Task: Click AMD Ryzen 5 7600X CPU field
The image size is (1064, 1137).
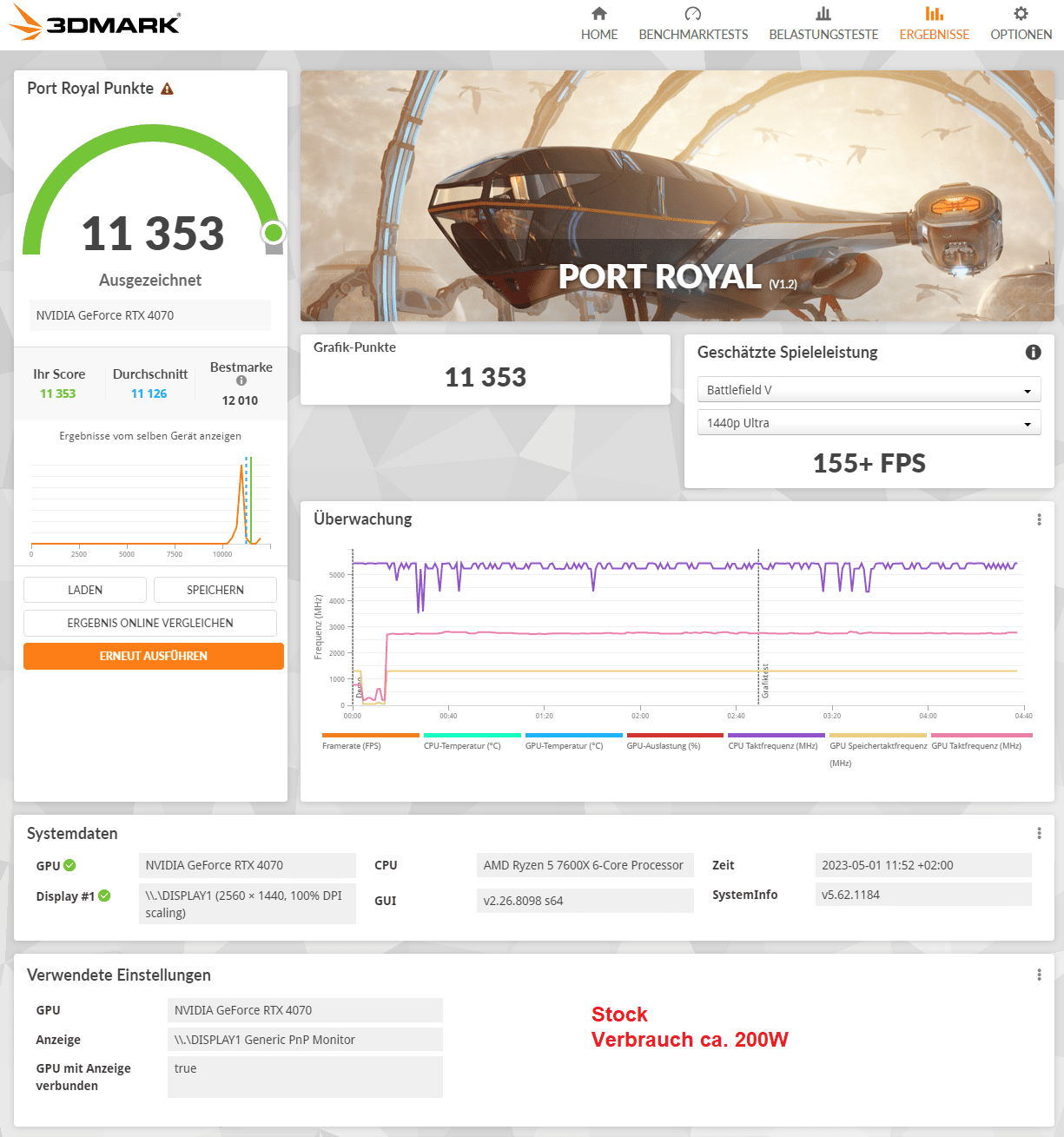Action: (x=585, y=865)
